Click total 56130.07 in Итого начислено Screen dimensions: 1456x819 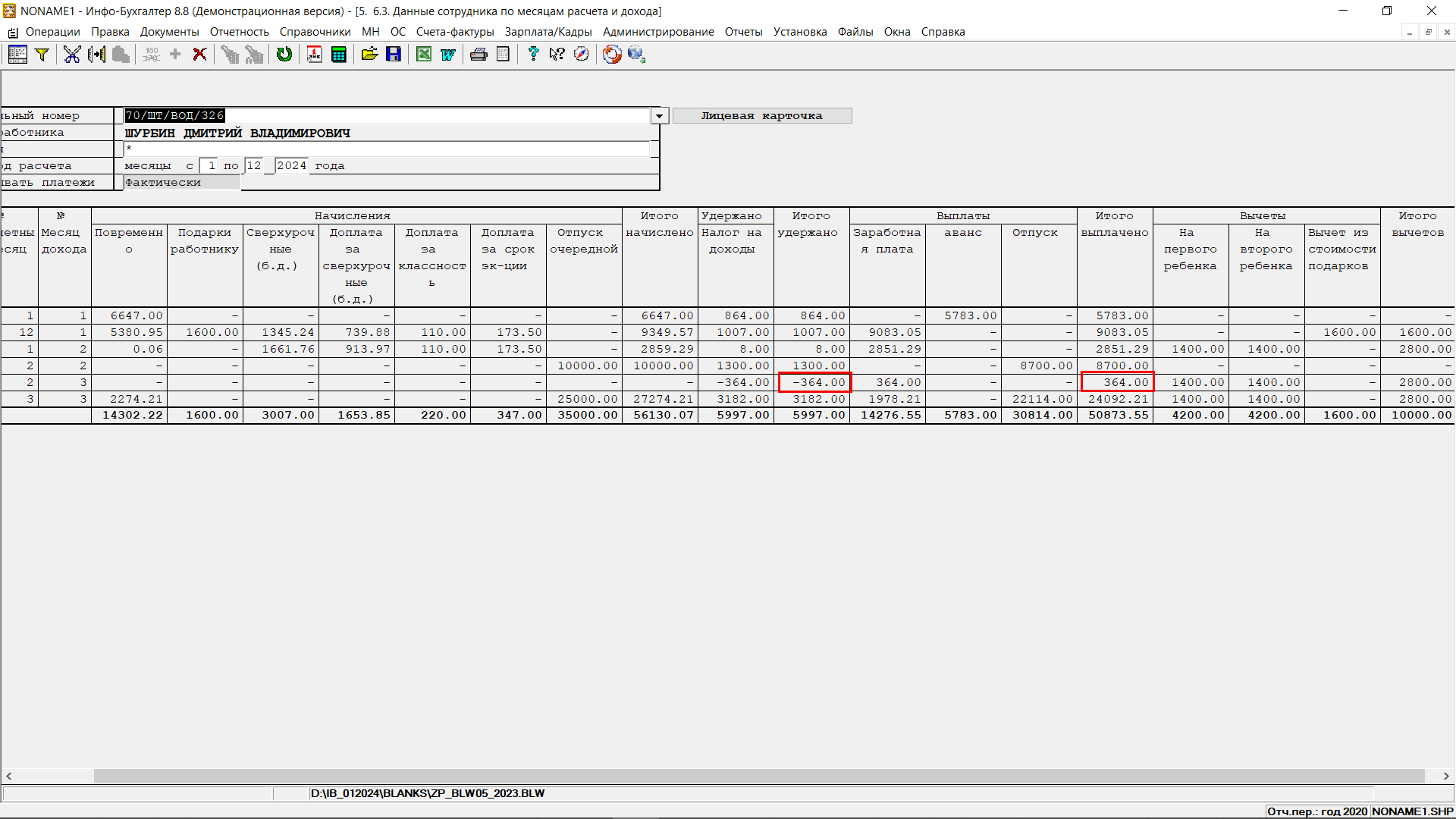point(660,416)
